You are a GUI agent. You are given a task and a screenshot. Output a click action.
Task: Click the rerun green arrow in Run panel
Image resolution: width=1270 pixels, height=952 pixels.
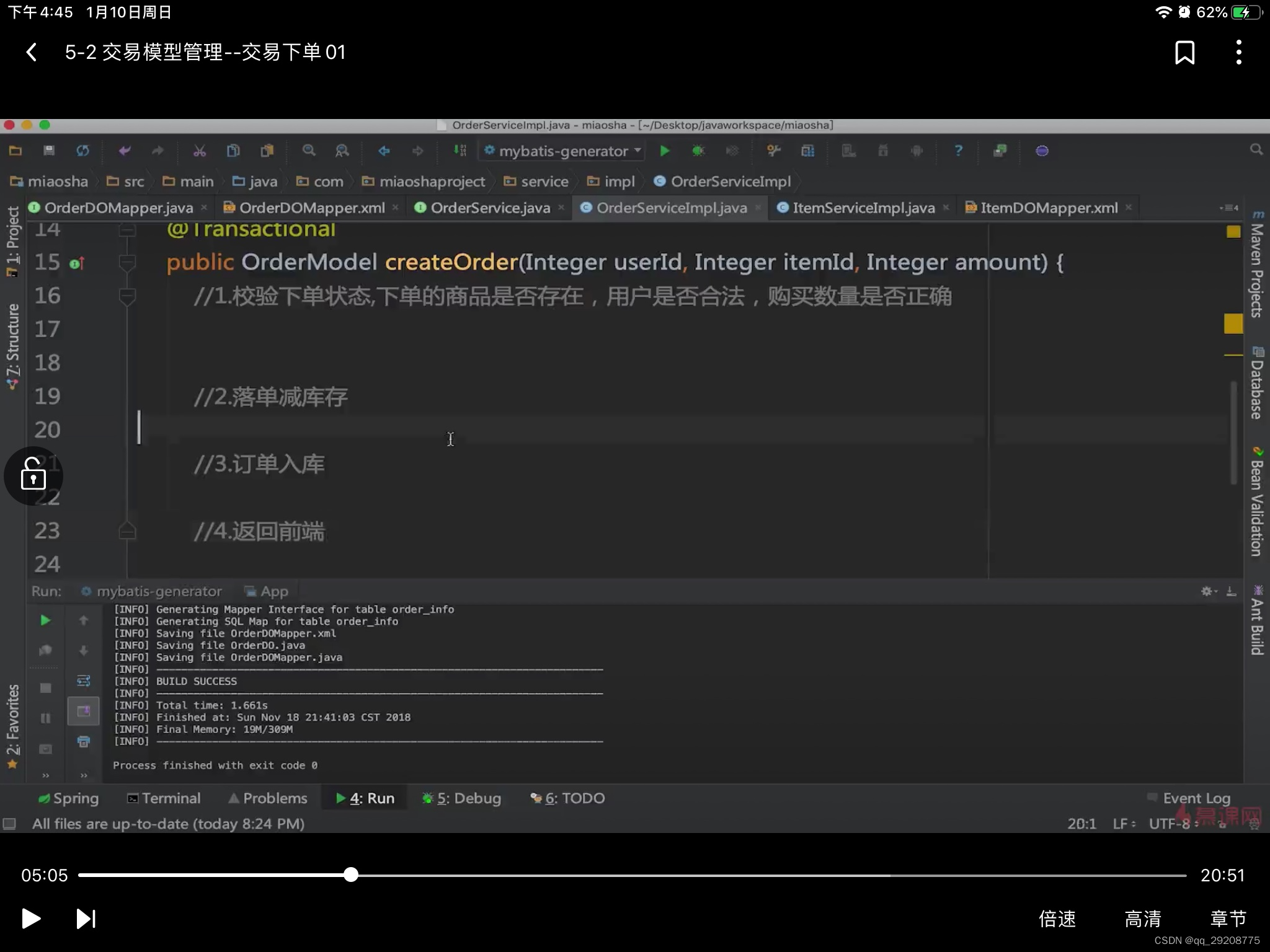point(45,620)
